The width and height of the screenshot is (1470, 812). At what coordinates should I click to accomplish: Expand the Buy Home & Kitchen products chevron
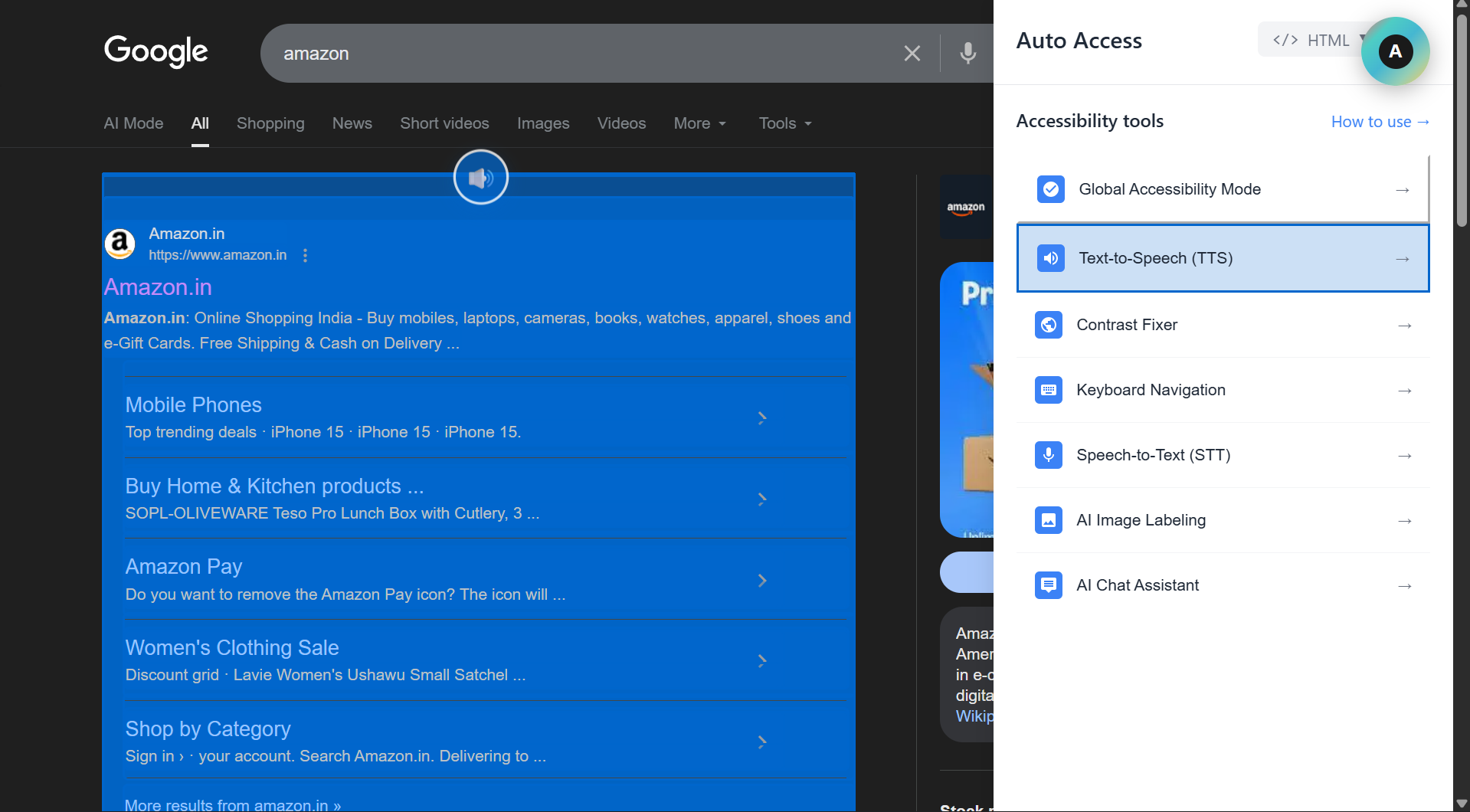[x=762, y=499]
